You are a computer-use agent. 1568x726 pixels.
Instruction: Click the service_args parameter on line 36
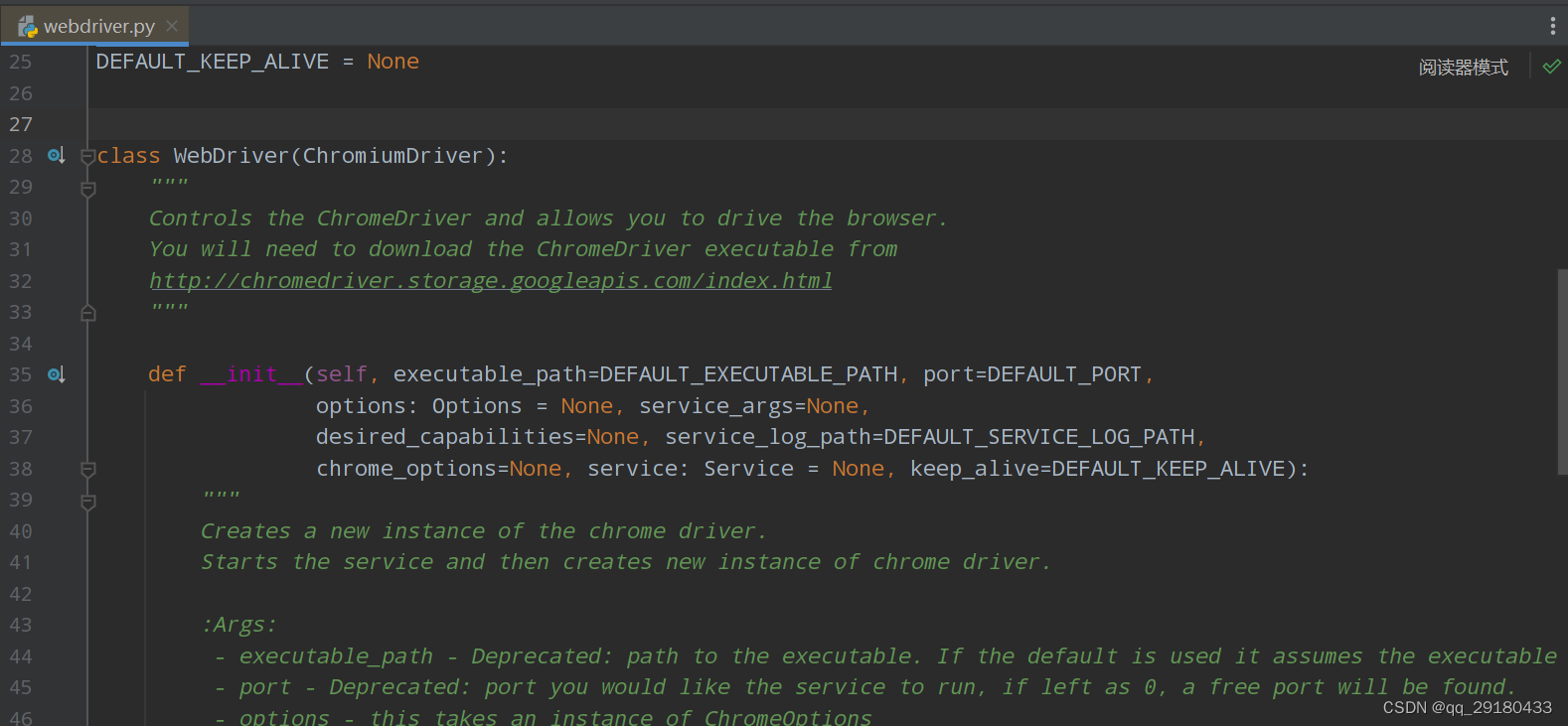coord(716,406)
